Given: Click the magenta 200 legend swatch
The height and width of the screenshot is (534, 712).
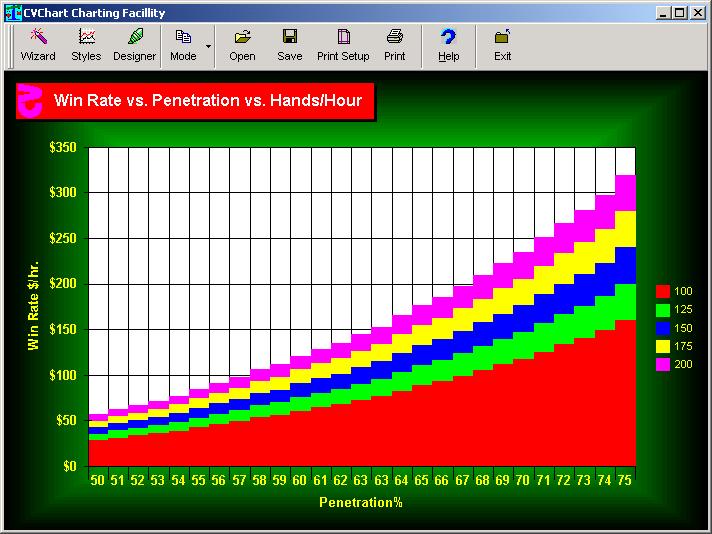Looking at the screenshot, I should coord(662,364).
